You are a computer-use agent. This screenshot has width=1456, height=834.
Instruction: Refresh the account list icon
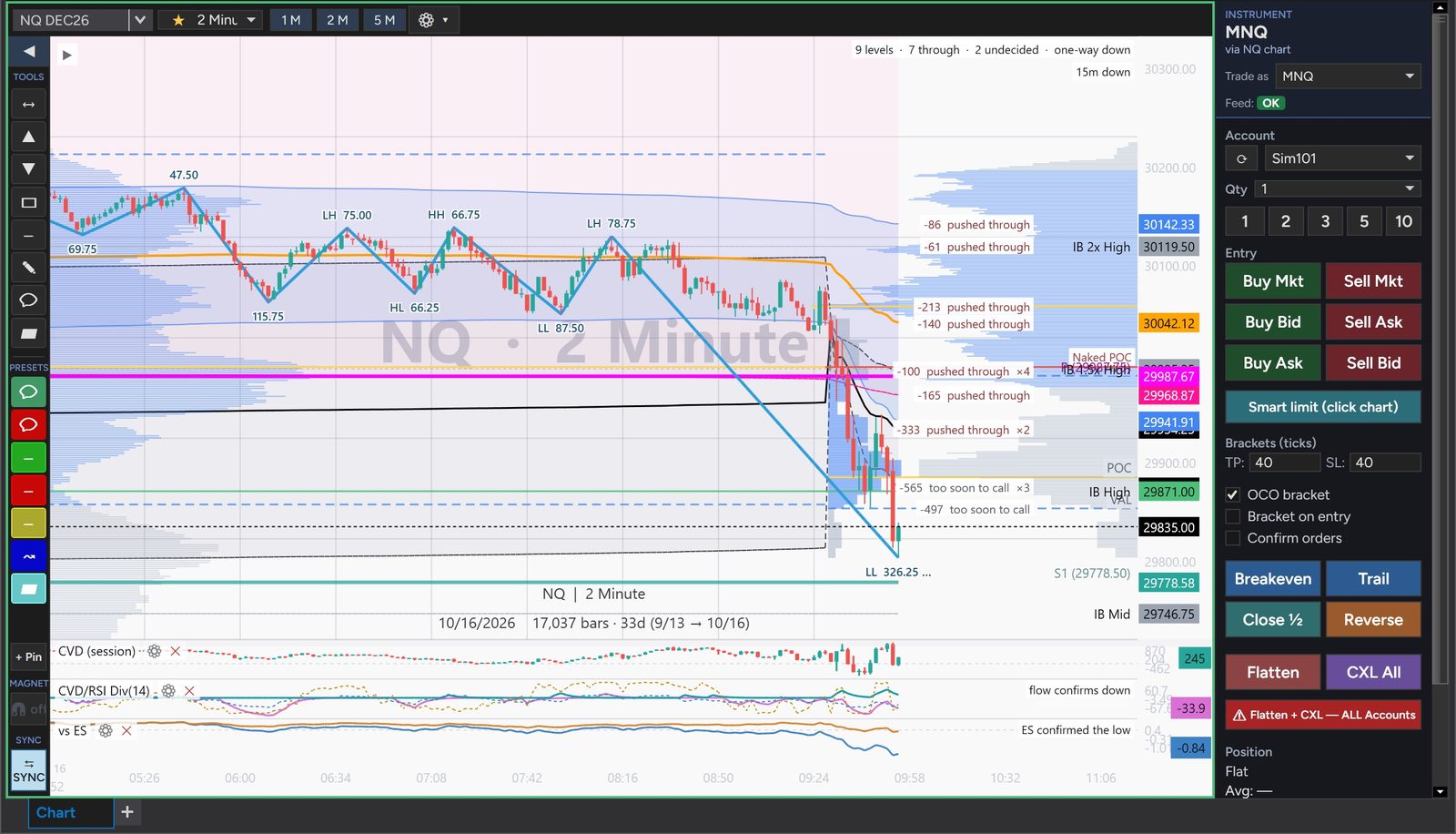tap(1241, 158)
